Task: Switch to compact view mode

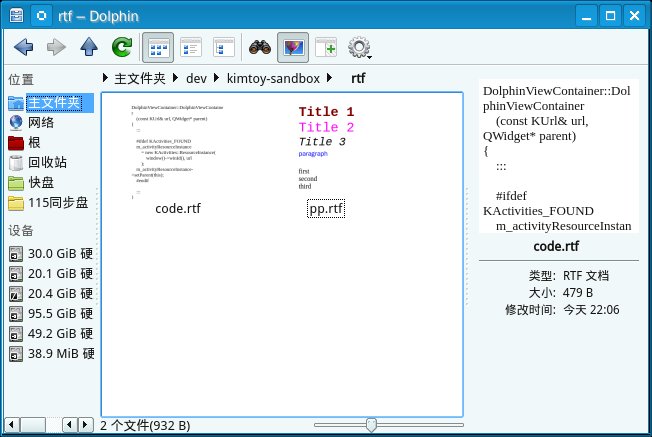Action: pos(191,47)
